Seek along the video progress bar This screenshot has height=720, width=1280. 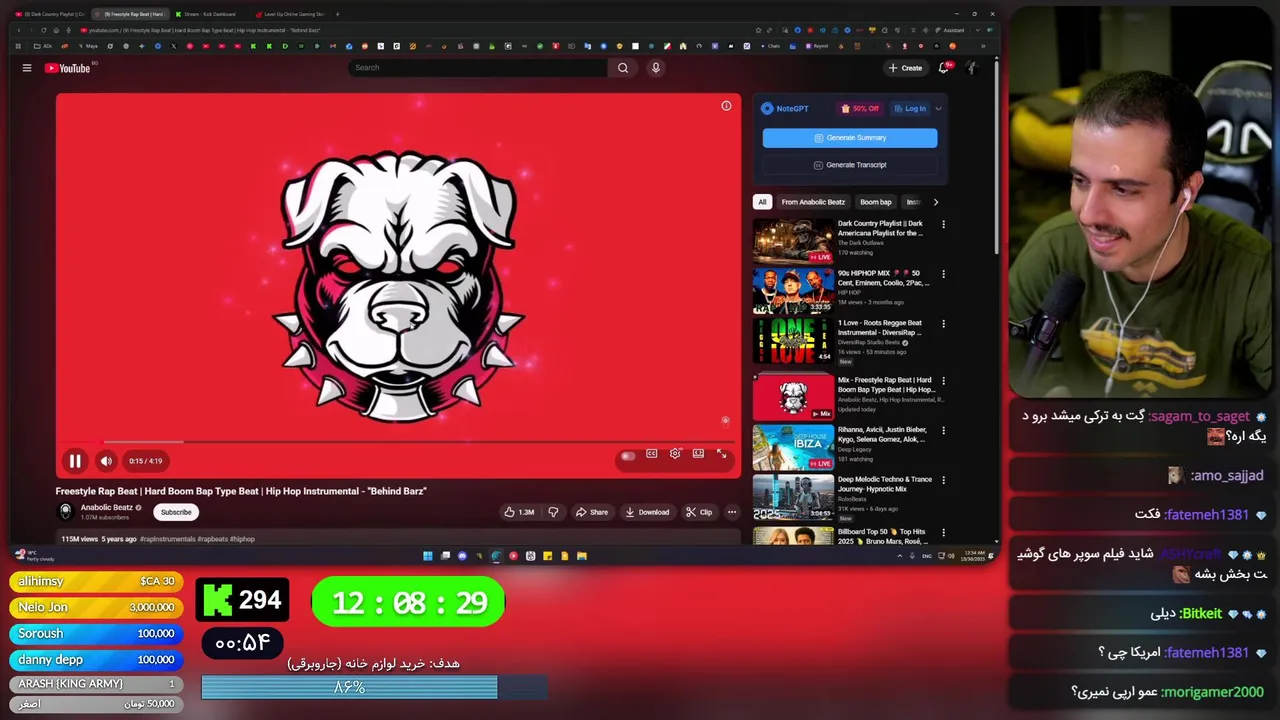[398, 441]
